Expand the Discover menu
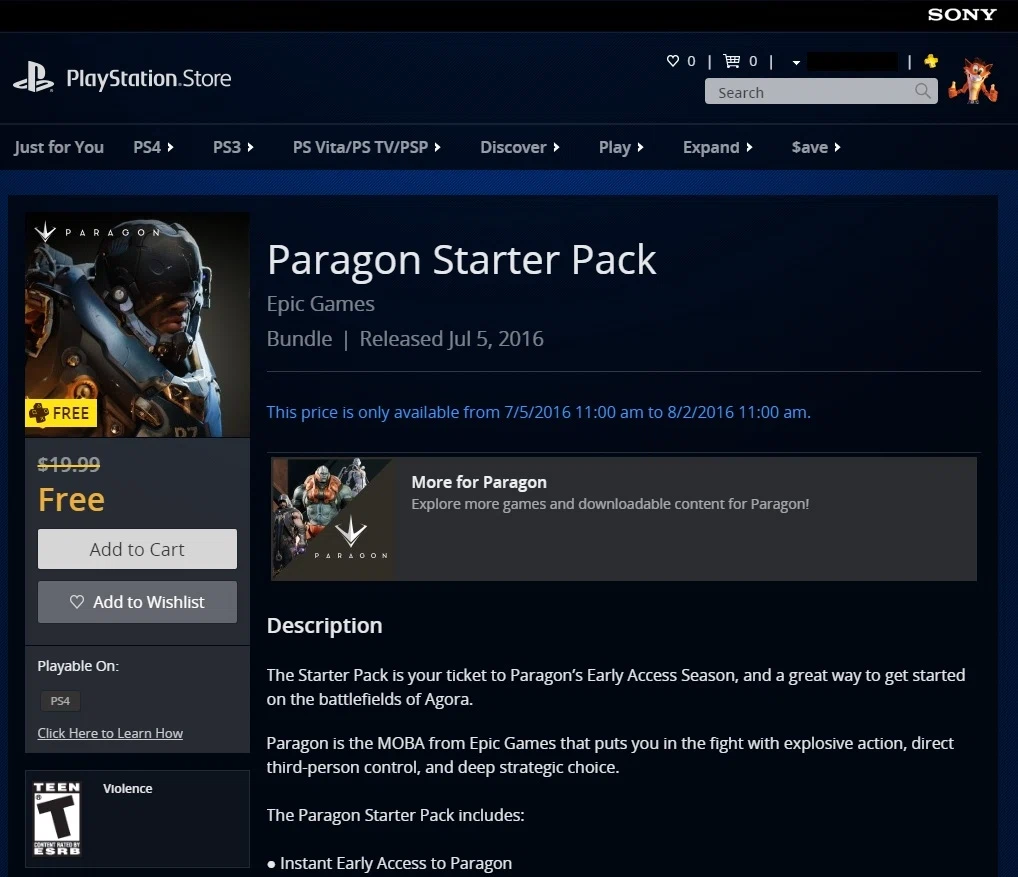This screenshot has height=877, width=1018. pos(520,147)
